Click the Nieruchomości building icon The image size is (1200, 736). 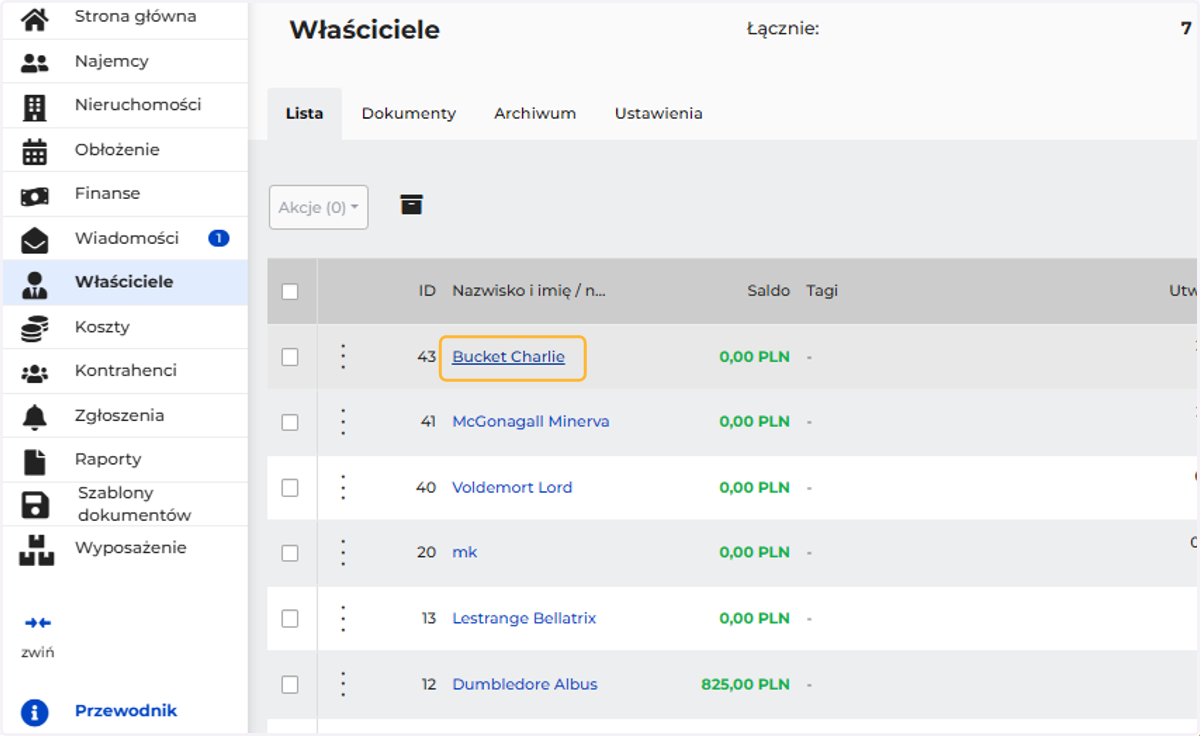click(35, 106)
